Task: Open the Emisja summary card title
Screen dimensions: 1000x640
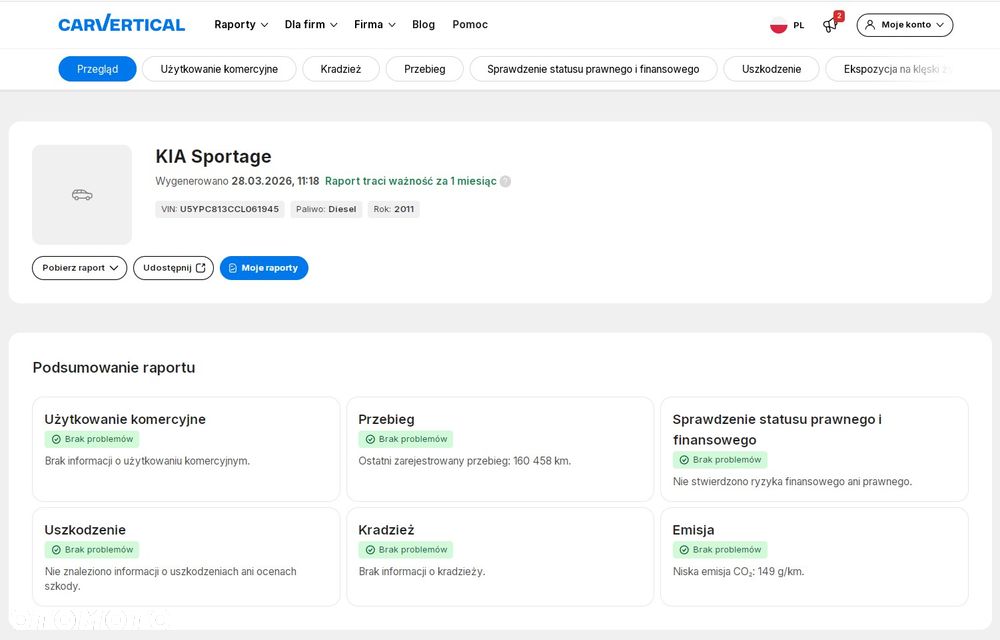Action: coord(693,530)
